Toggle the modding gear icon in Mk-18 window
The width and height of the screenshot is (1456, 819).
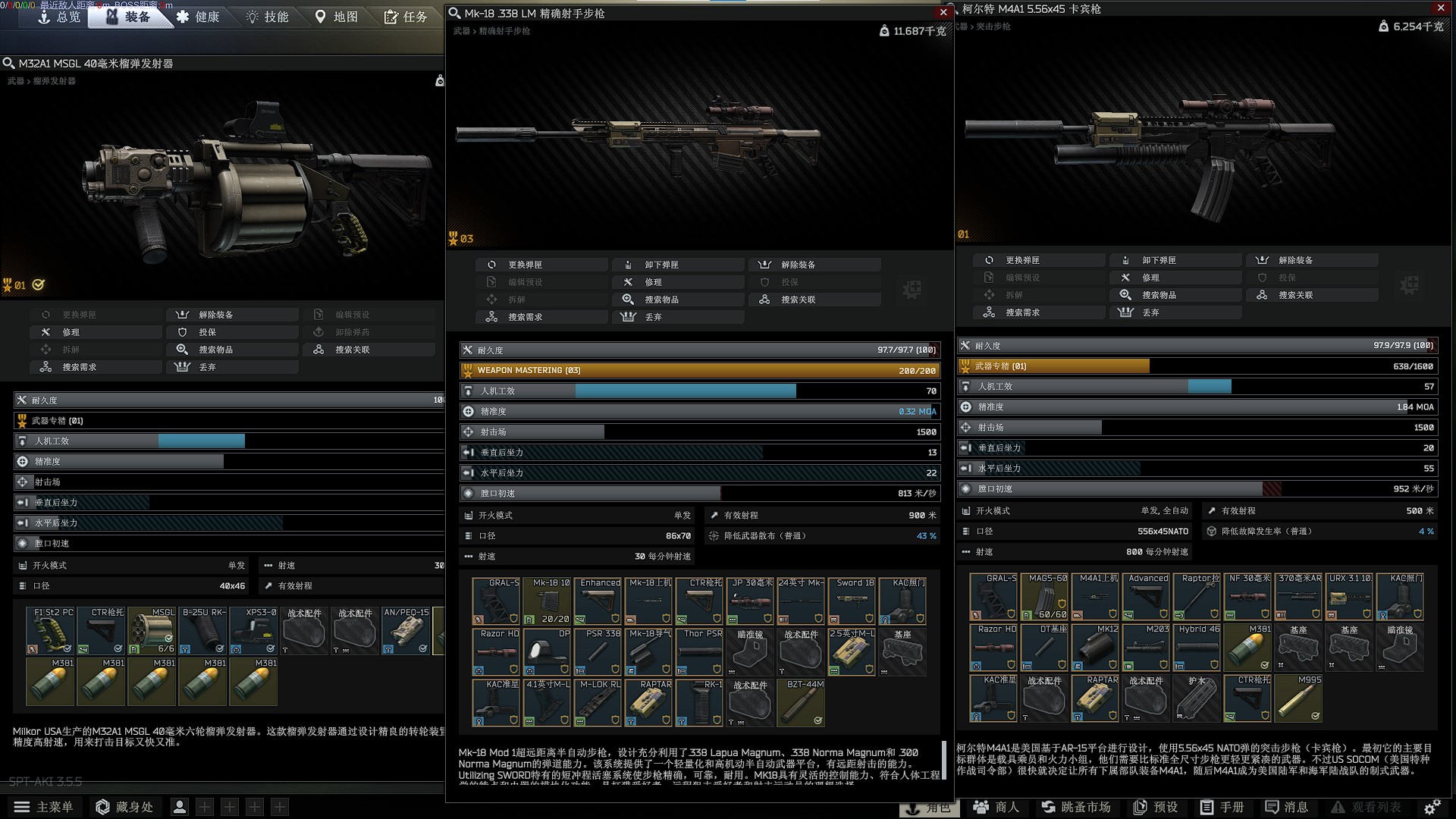pyautogui.click(x=912, y=289)
